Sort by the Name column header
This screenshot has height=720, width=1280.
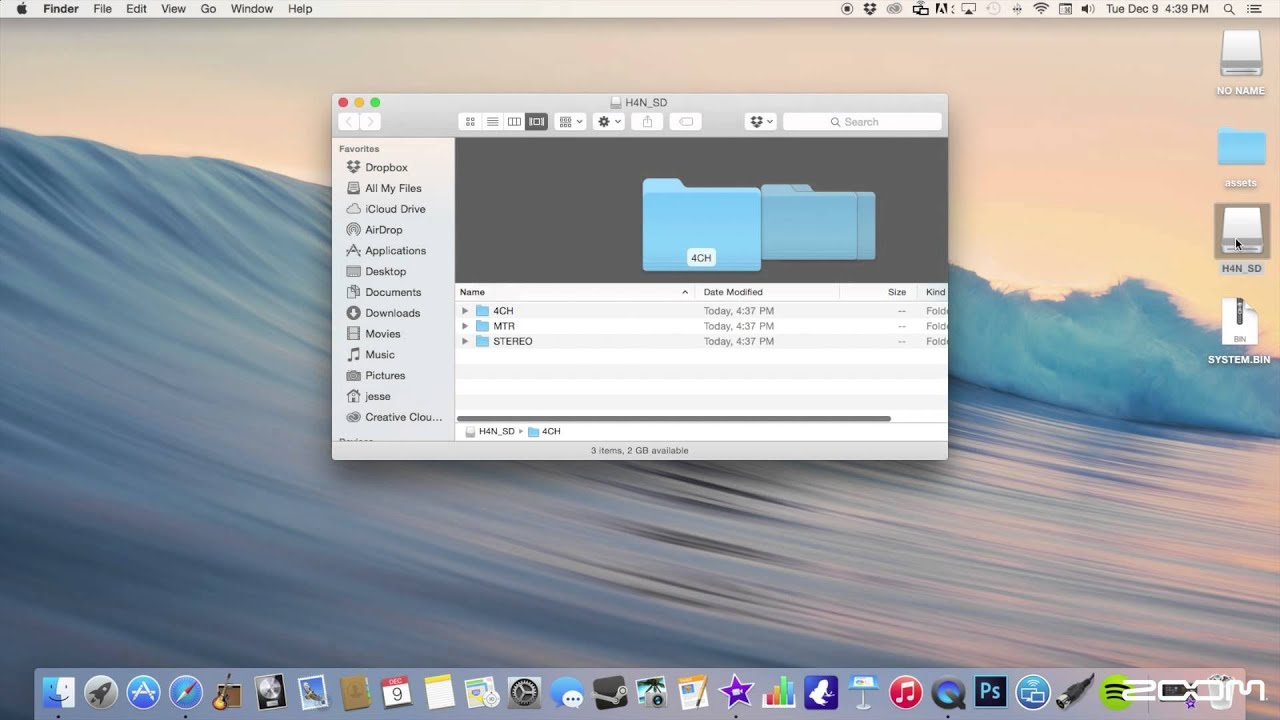[x=575, y=292]
